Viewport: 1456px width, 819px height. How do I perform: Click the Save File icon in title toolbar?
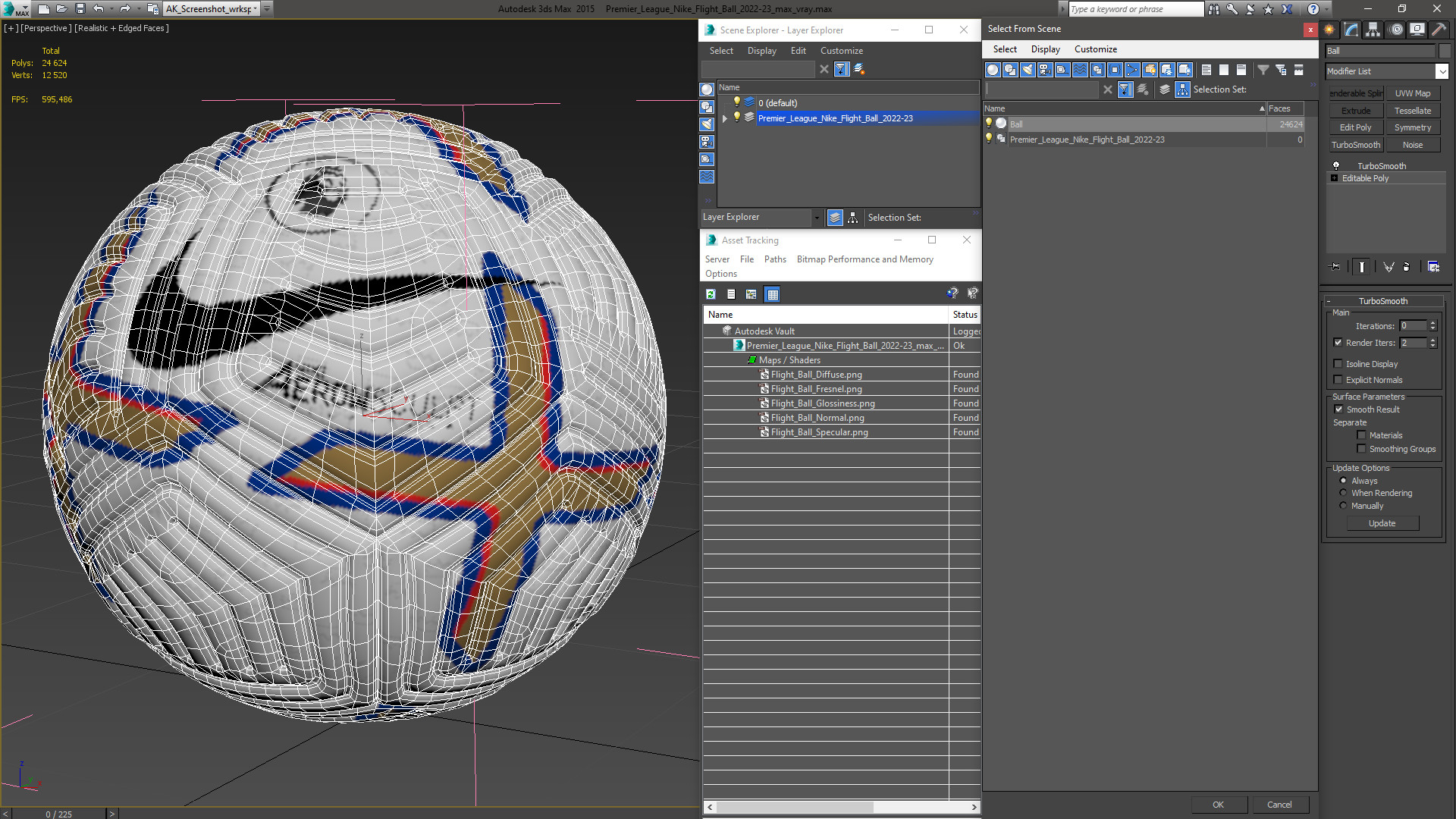coord(80,9)
